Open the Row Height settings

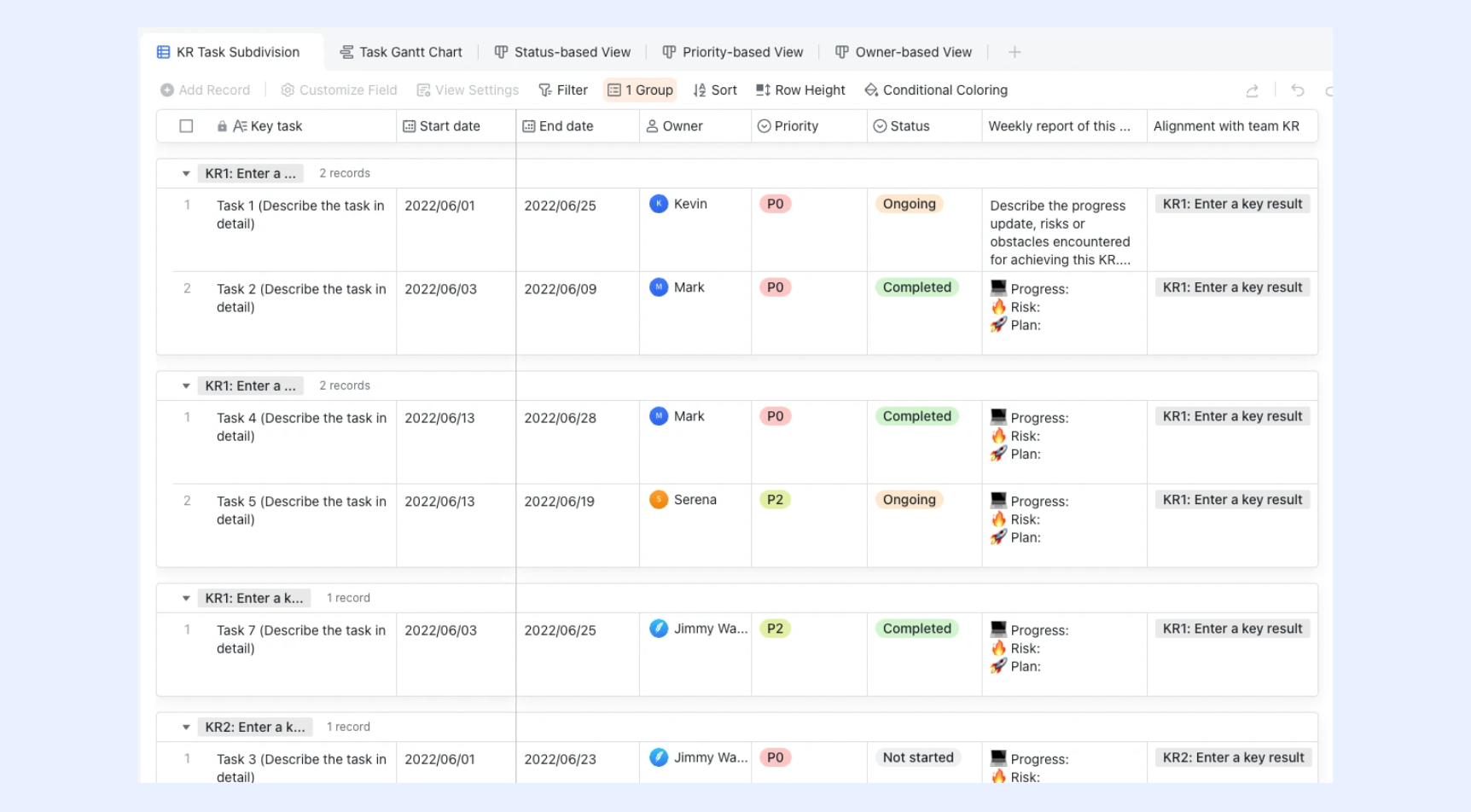[x=800, y=90]
